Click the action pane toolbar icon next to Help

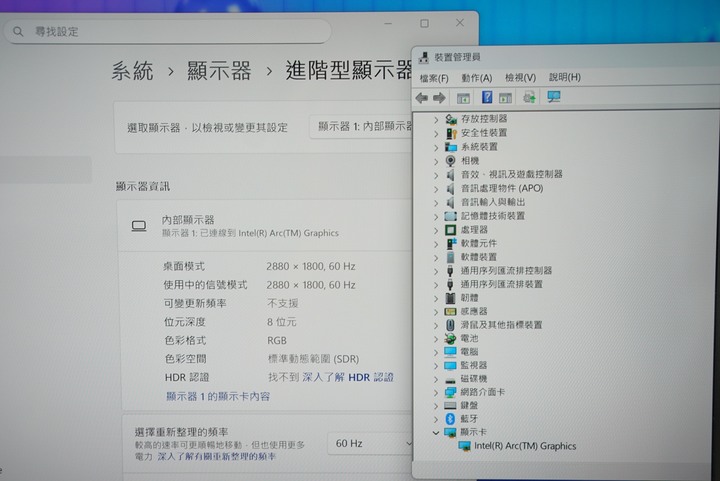tap(505, 98)
